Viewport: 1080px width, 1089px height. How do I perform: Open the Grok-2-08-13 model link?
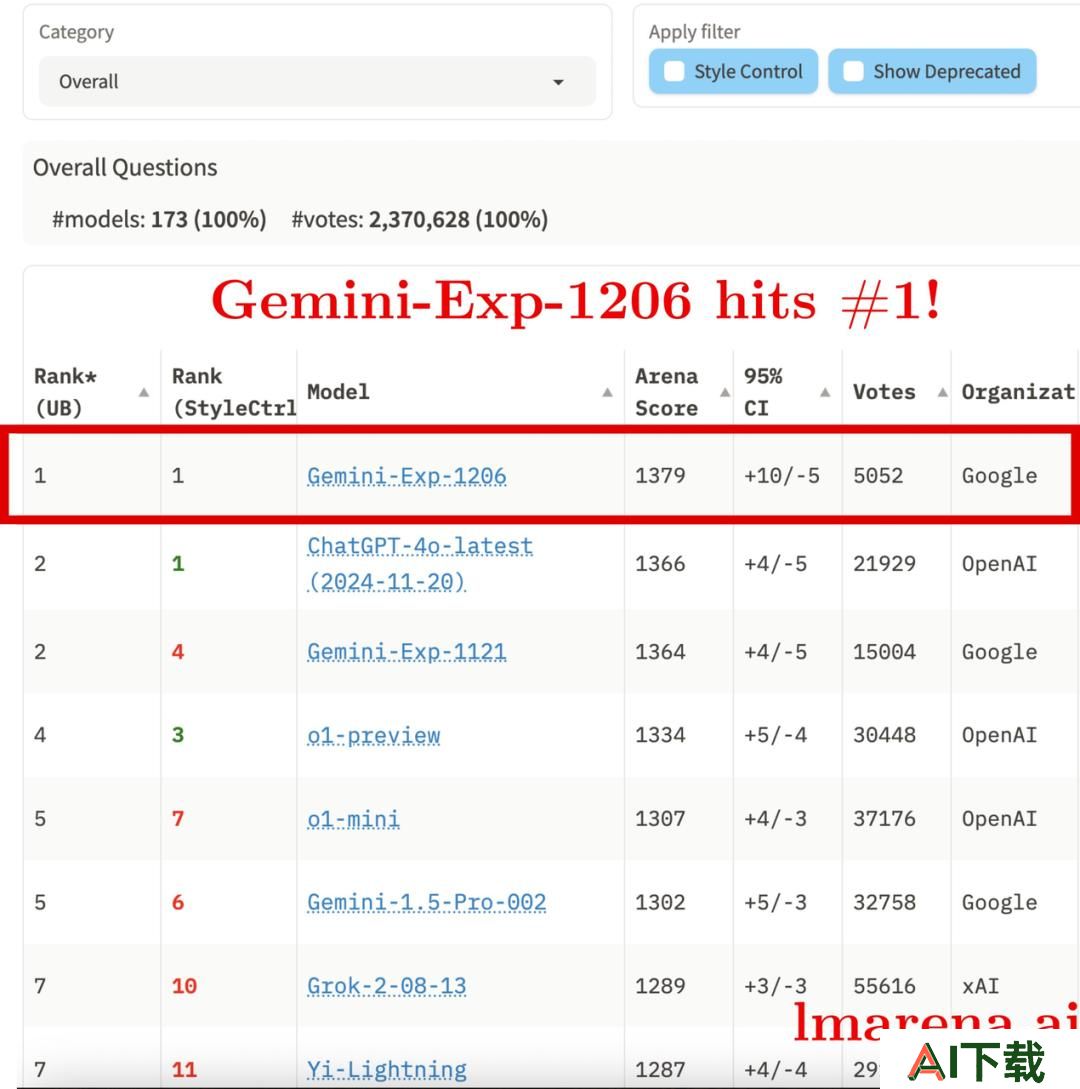(387, 986)
